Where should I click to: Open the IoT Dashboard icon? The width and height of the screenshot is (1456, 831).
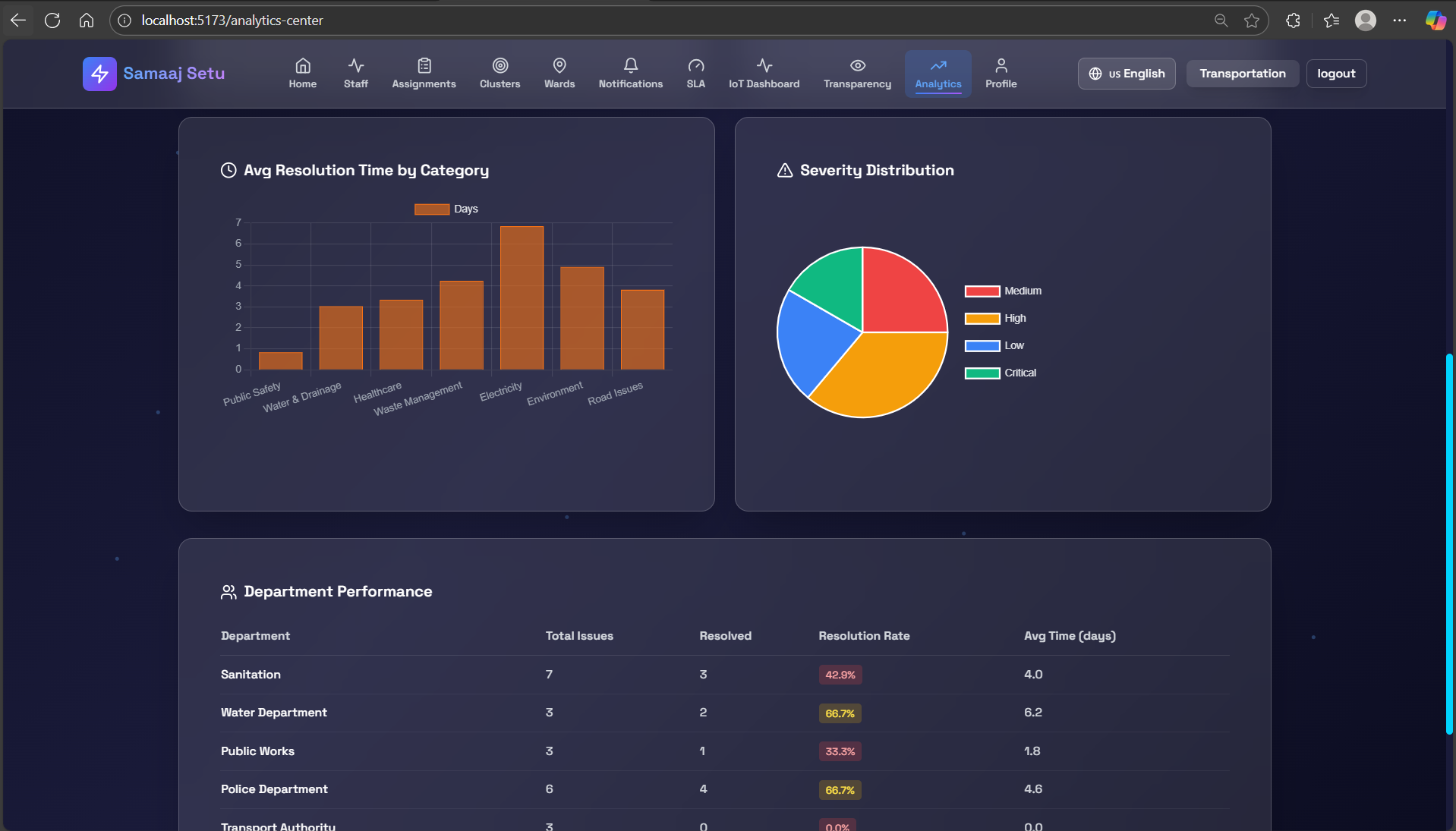[764, 65]
